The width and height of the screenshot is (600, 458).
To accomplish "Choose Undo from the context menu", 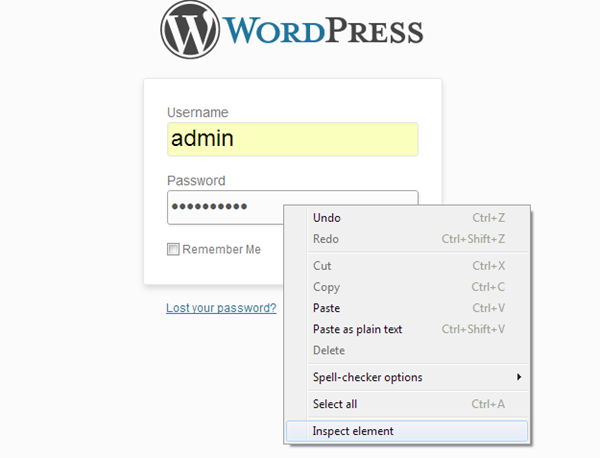I will click(407, 218).
